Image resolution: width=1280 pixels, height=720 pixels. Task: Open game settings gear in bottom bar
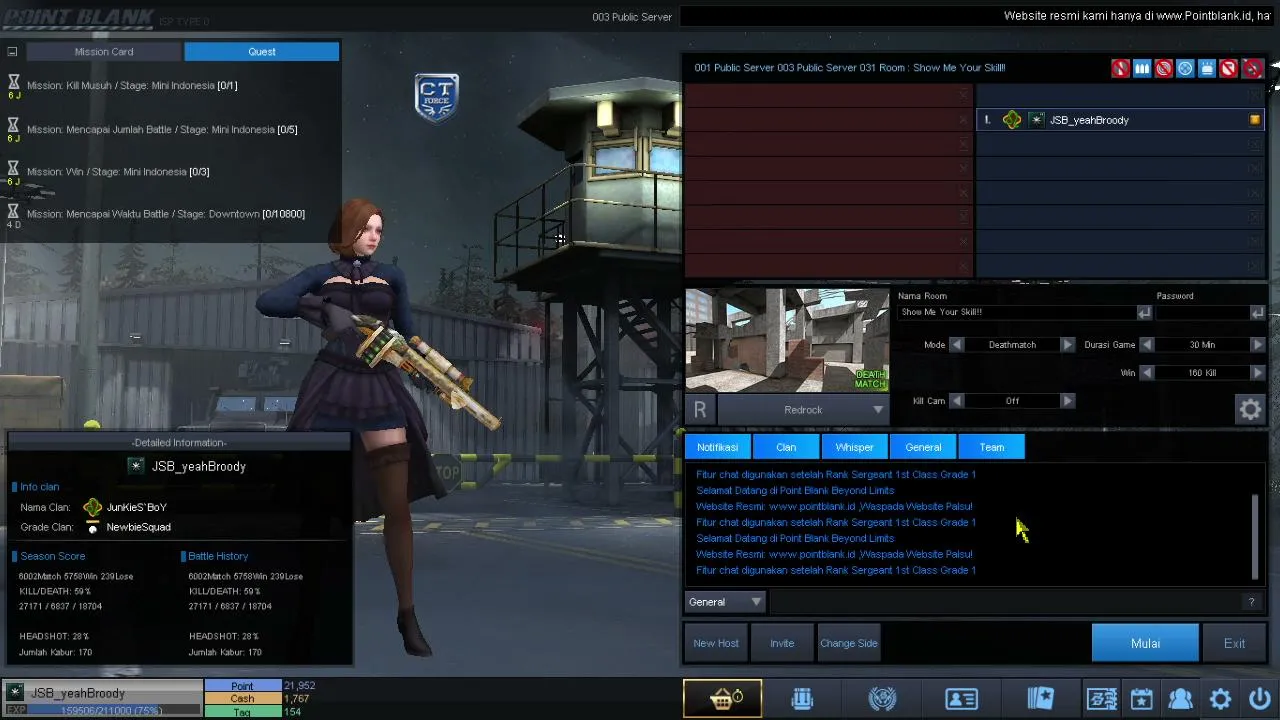coord(1220,699)
